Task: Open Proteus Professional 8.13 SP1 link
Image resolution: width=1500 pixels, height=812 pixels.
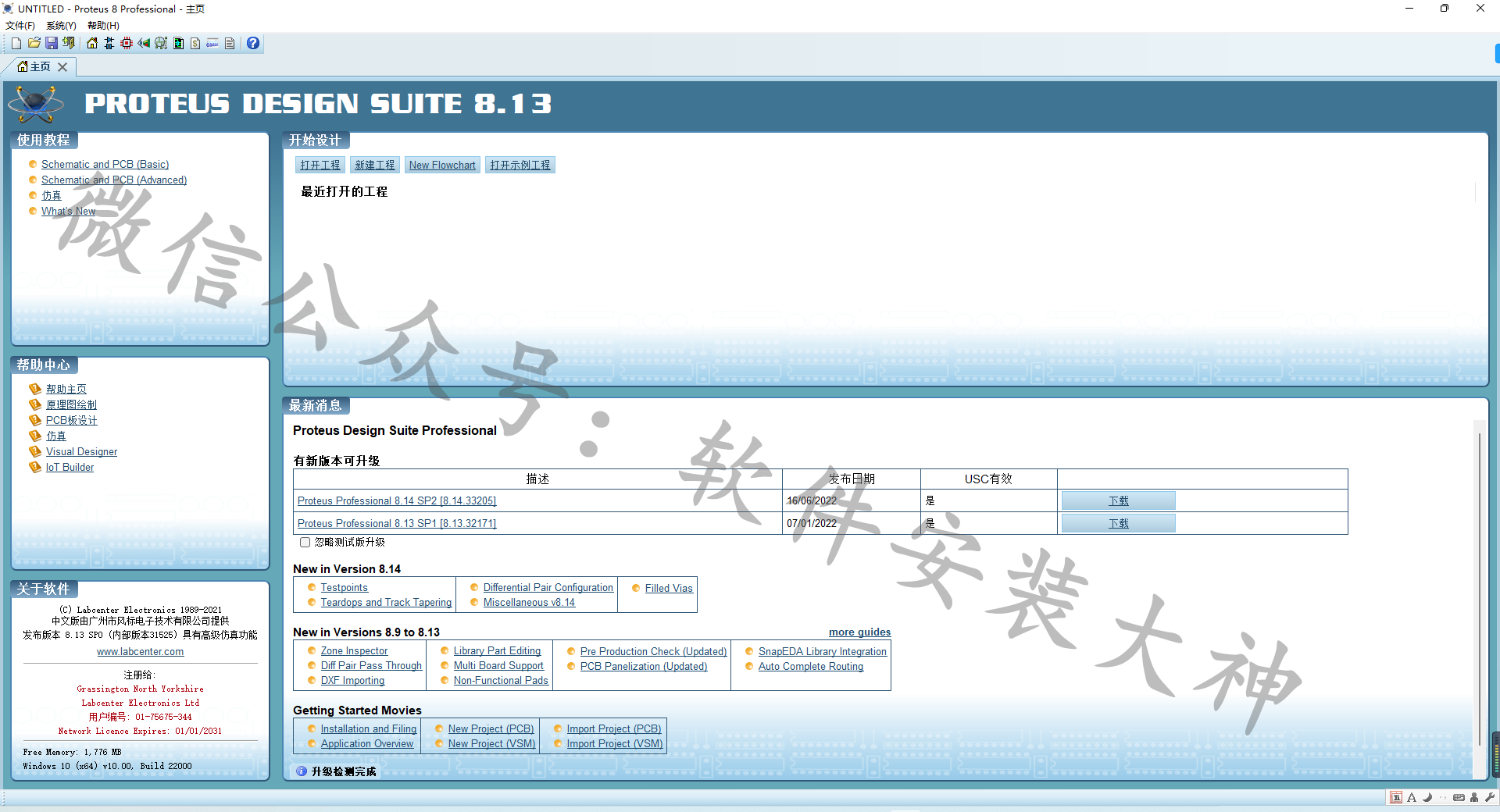Action: [397, 524]
